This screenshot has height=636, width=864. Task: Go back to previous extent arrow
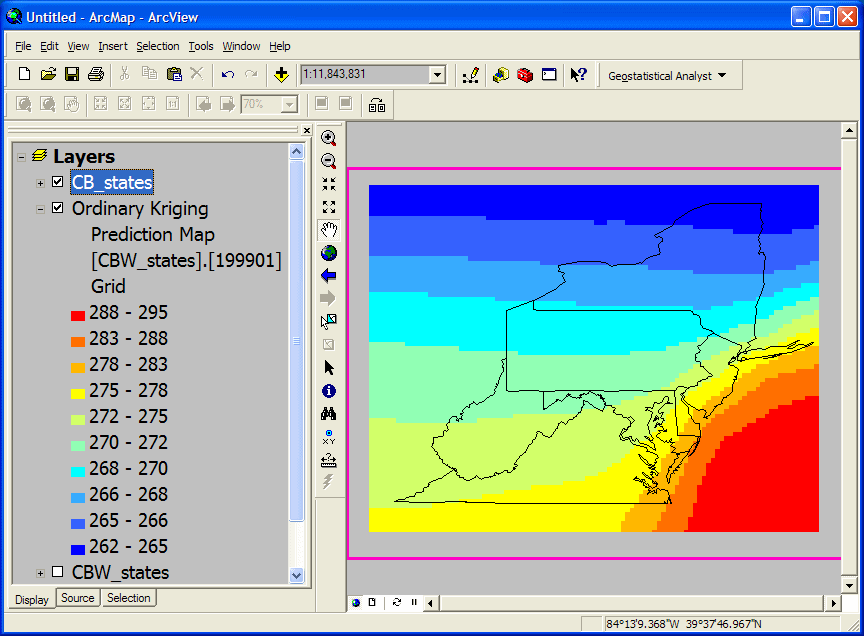[x=328, y=275]
